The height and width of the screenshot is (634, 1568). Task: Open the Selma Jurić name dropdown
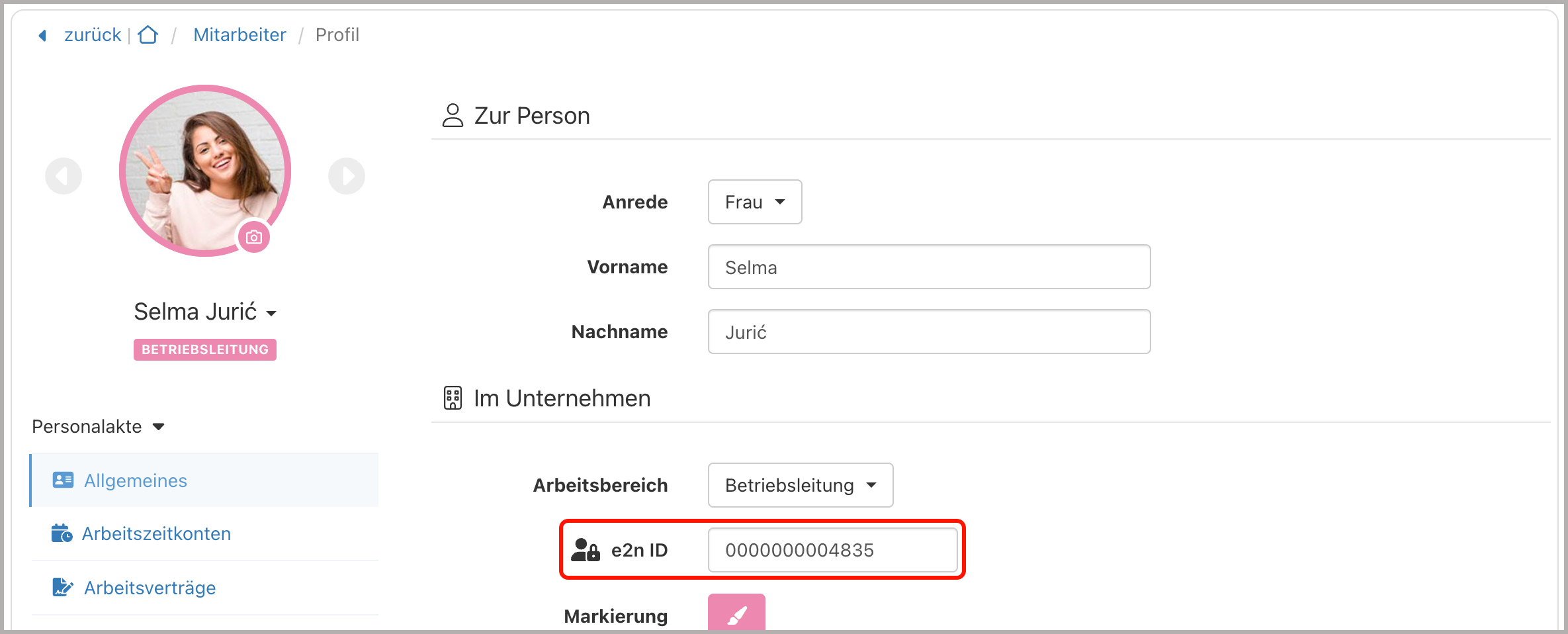[272, 312]
